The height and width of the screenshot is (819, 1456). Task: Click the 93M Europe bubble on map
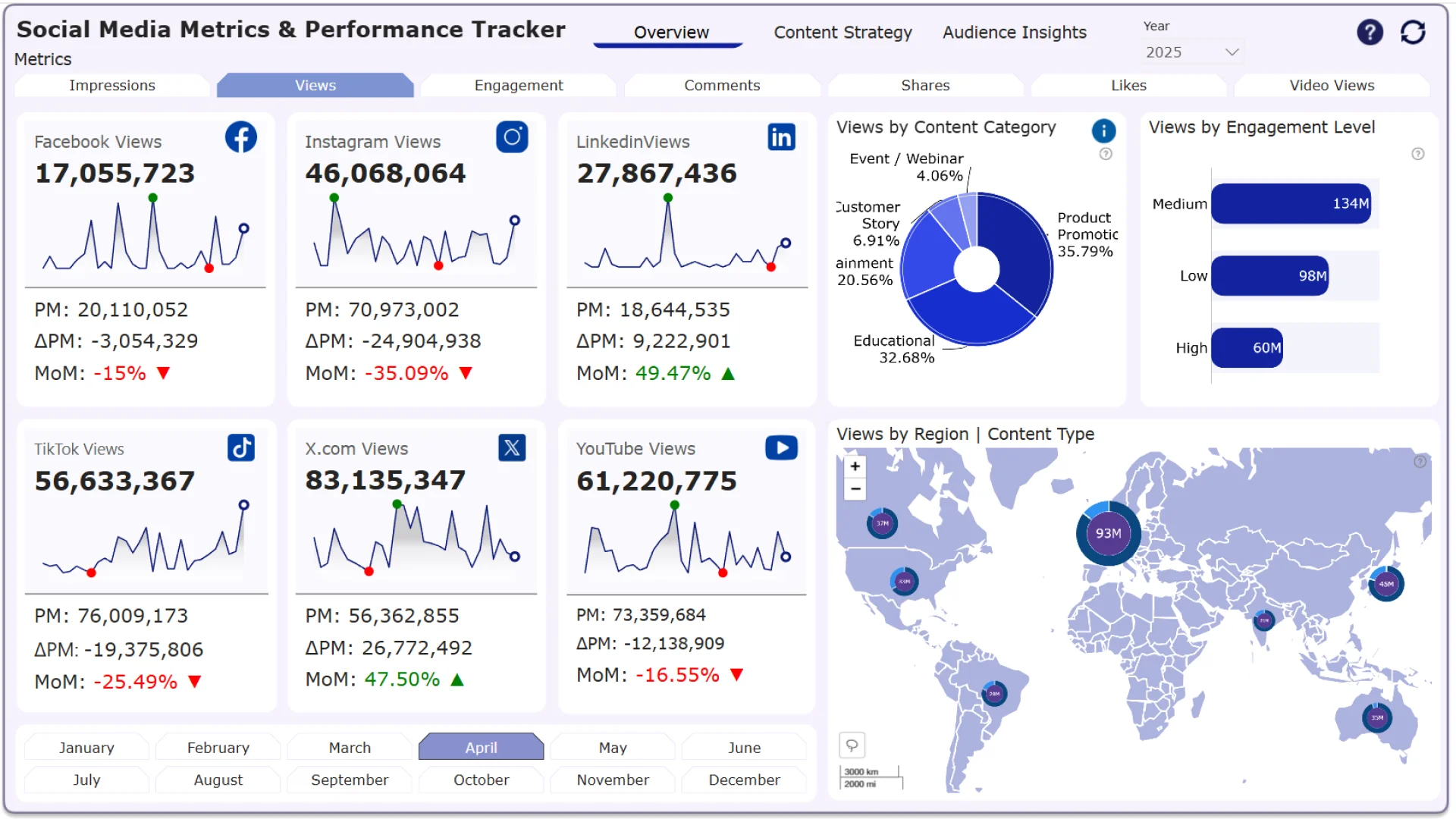(1108, 533)
